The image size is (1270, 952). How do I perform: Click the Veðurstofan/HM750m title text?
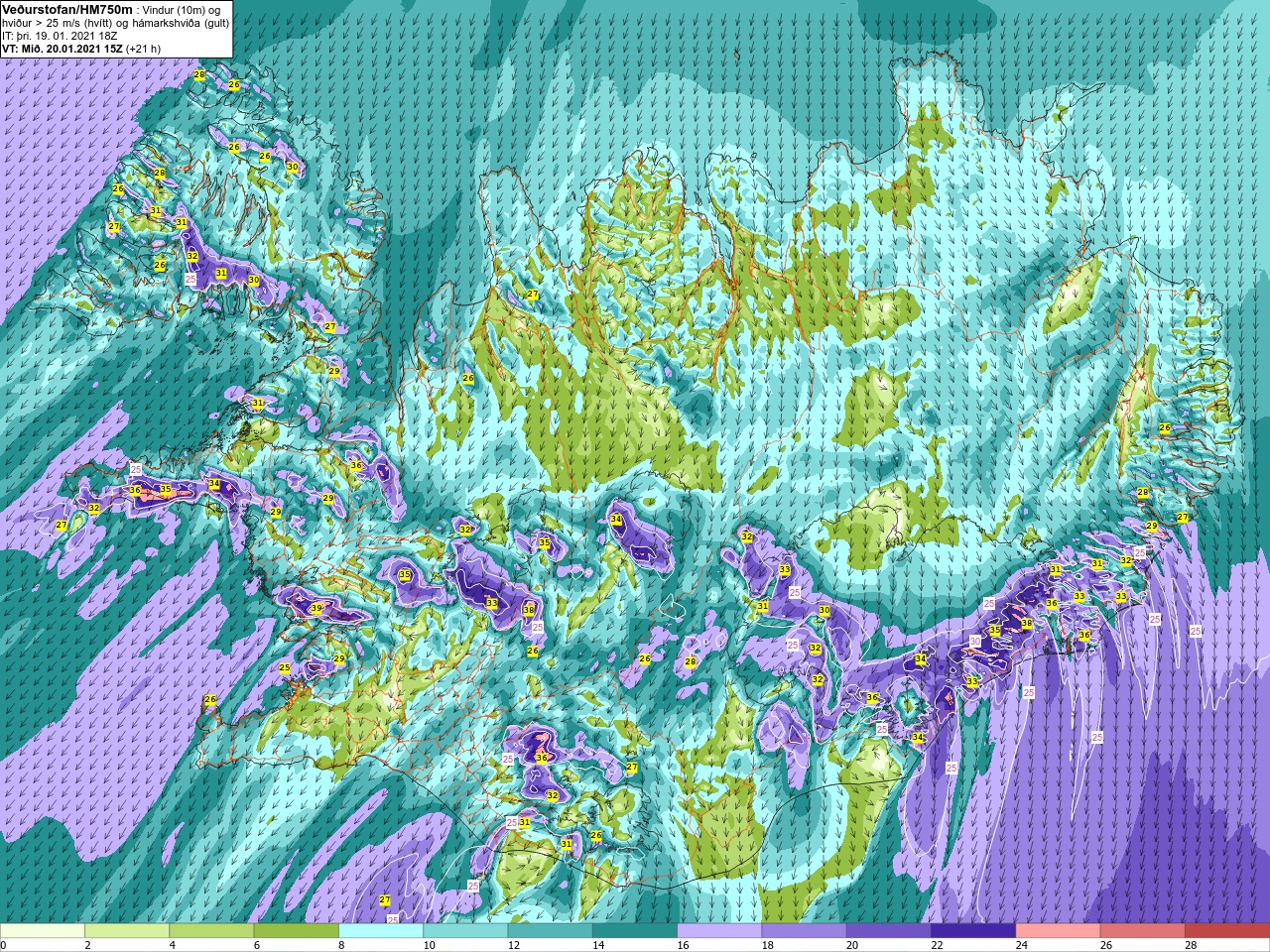(x=67, y=9)
